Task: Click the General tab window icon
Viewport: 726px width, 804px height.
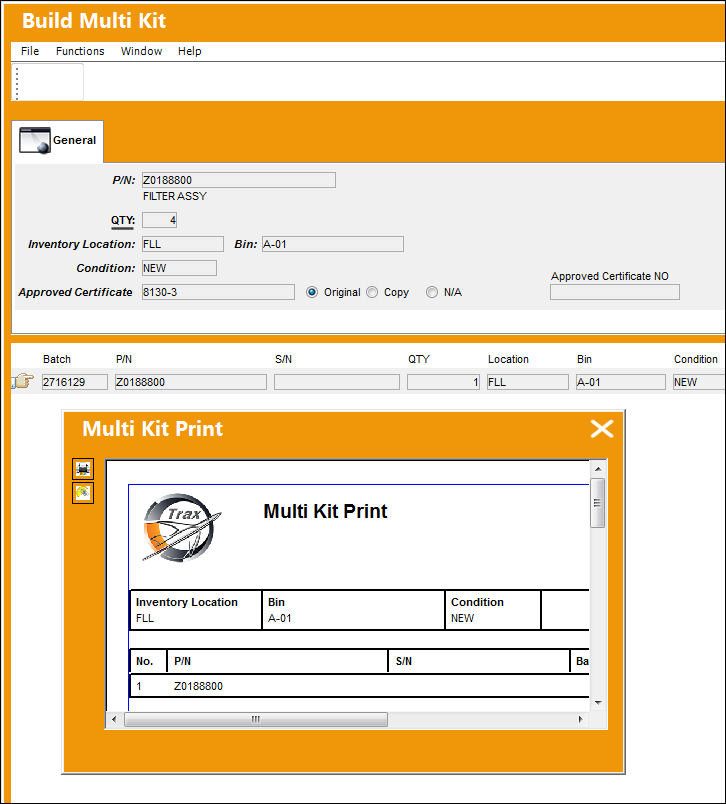Action: point(34,140)
